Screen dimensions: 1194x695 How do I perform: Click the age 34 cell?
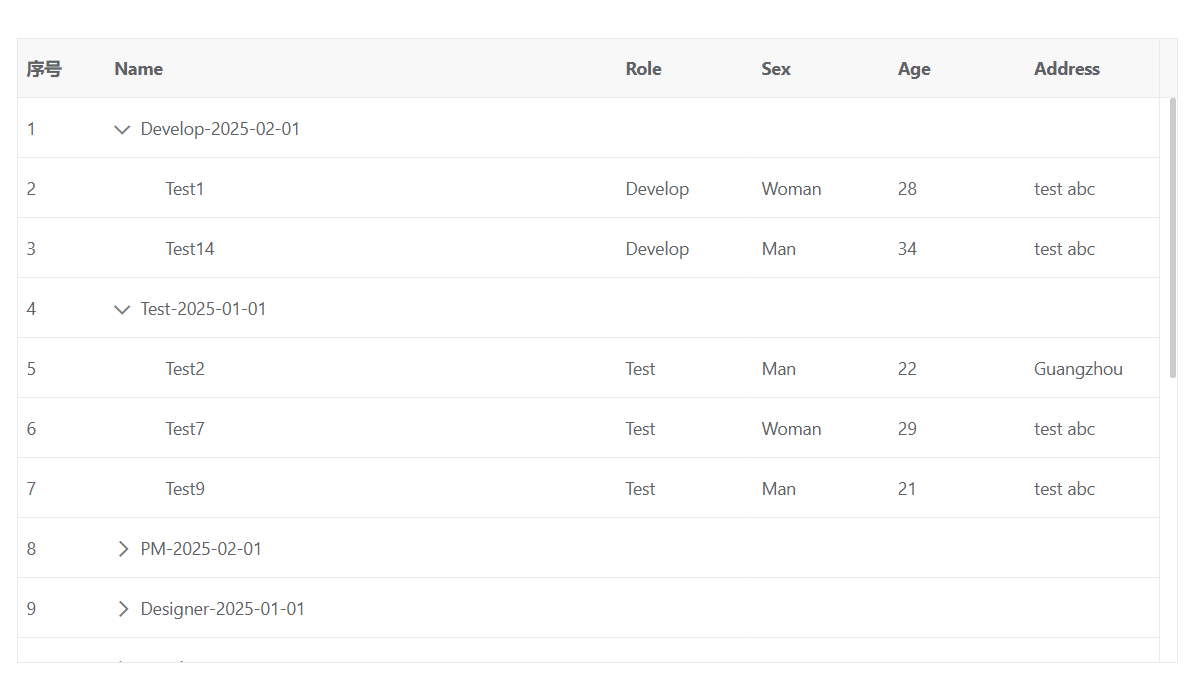click(907, 249)
